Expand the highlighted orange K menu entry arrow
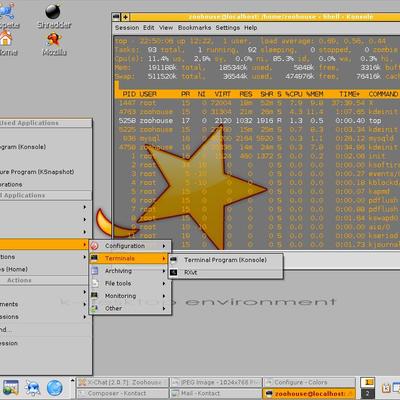The width and height of the screenshot is (400, 400). point(85,244)
